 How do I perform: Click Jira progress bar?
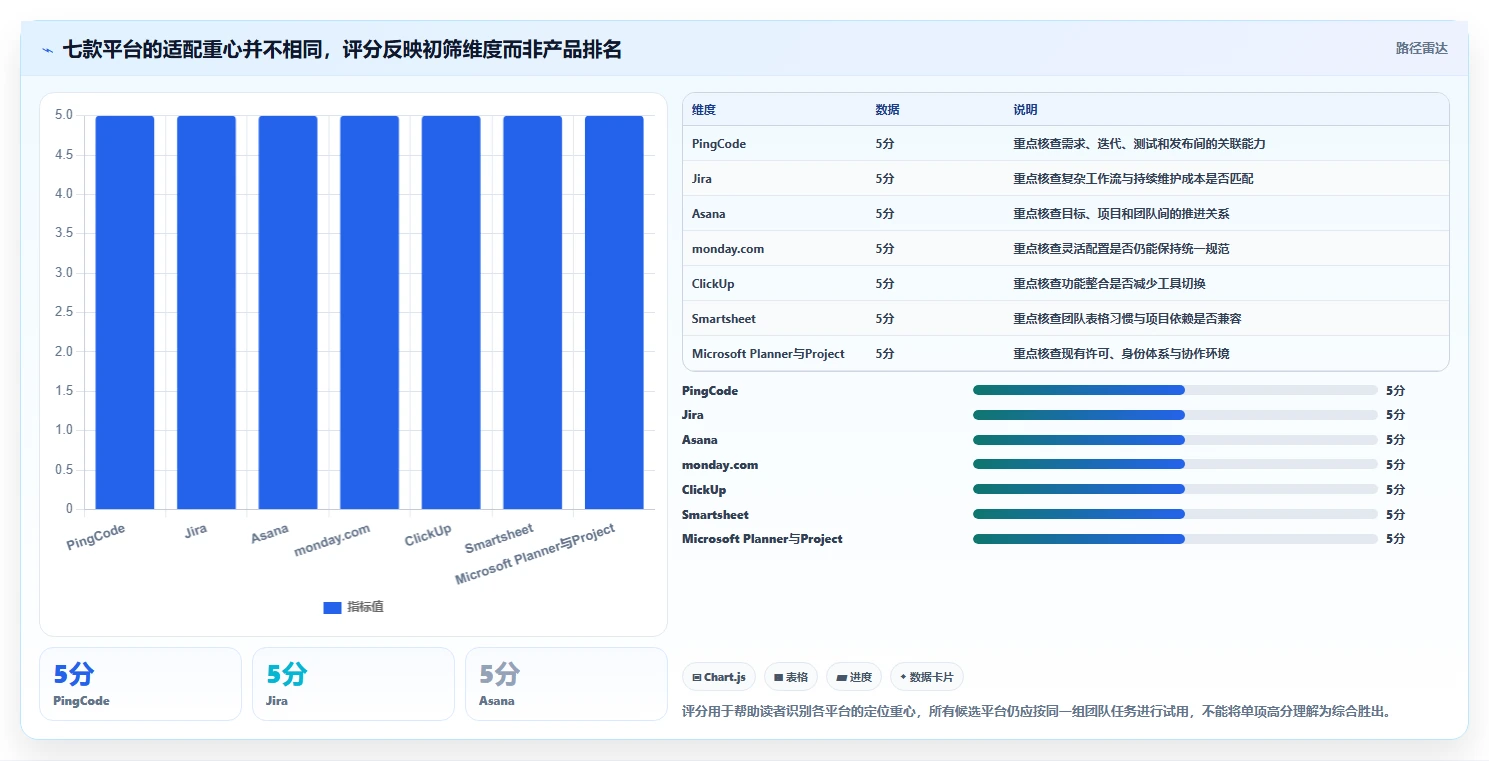coord(1175,415)
